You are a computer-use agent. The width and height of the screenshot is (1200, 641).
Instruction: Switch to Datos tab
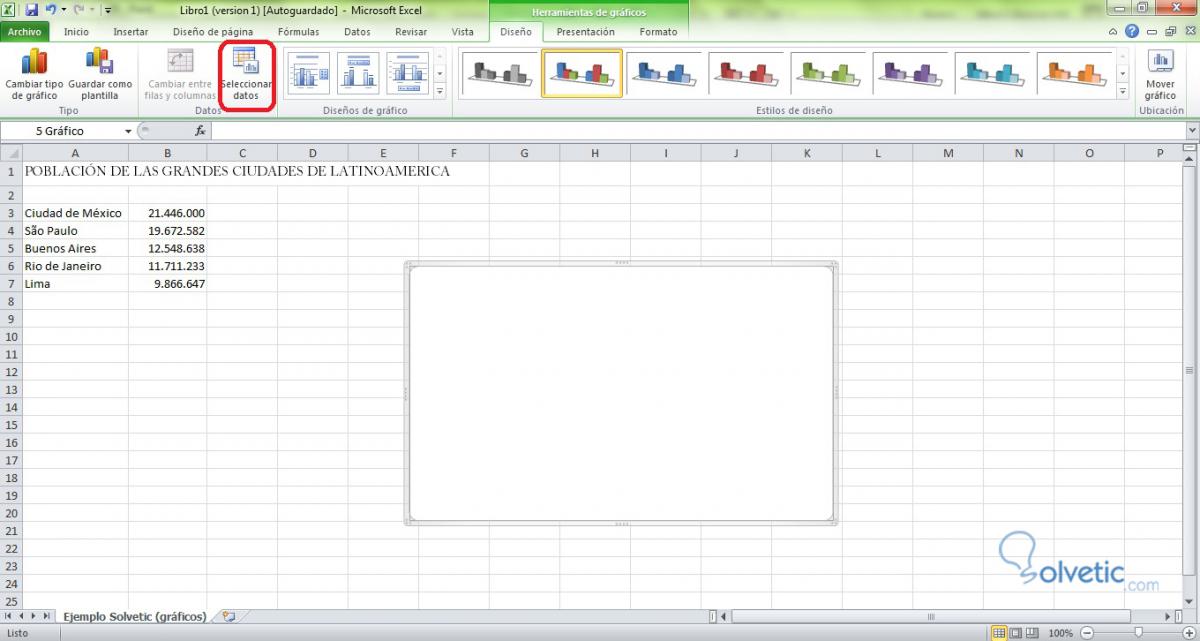tap(357, 31)
